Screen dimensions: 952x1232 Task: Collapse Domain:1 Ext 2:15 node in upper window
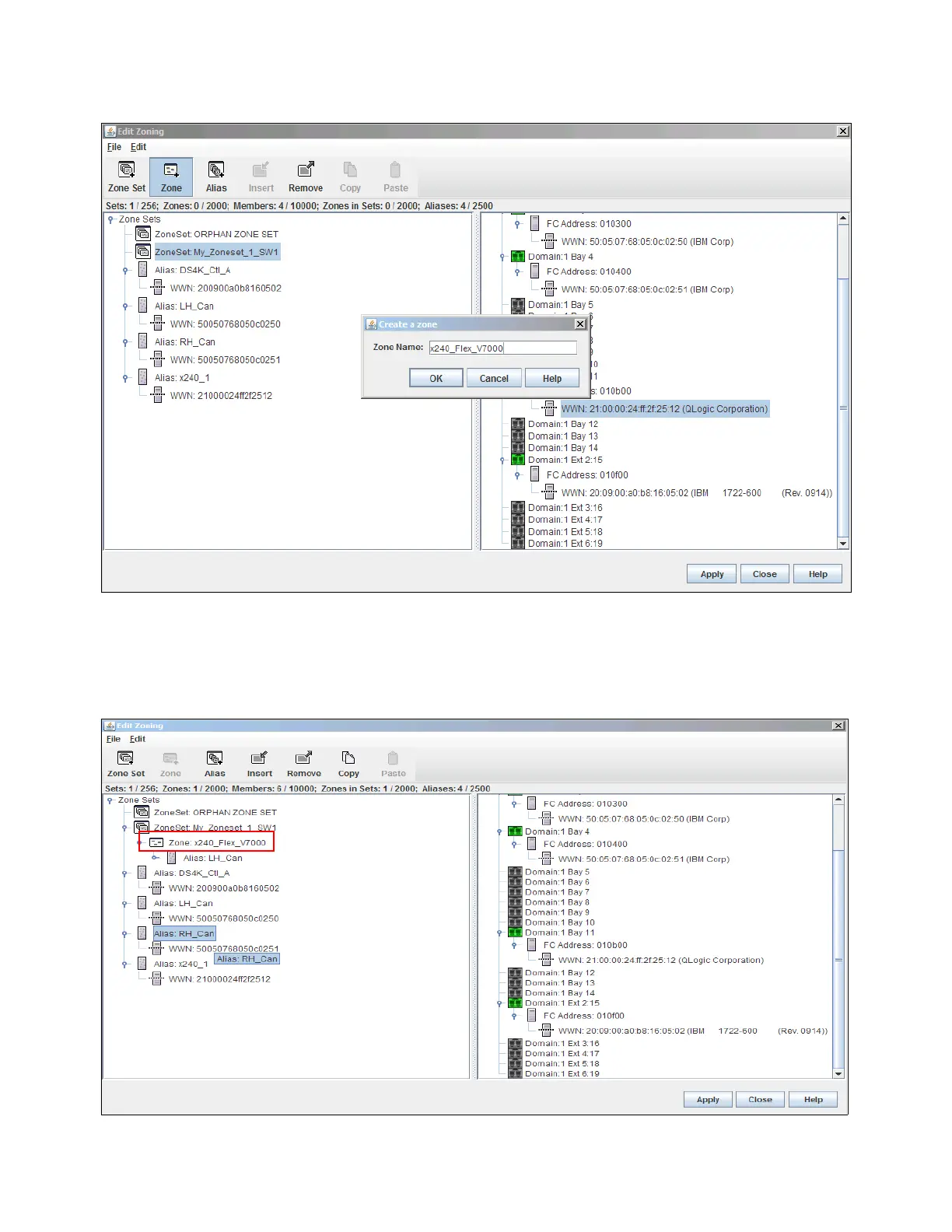coord(502,460)
